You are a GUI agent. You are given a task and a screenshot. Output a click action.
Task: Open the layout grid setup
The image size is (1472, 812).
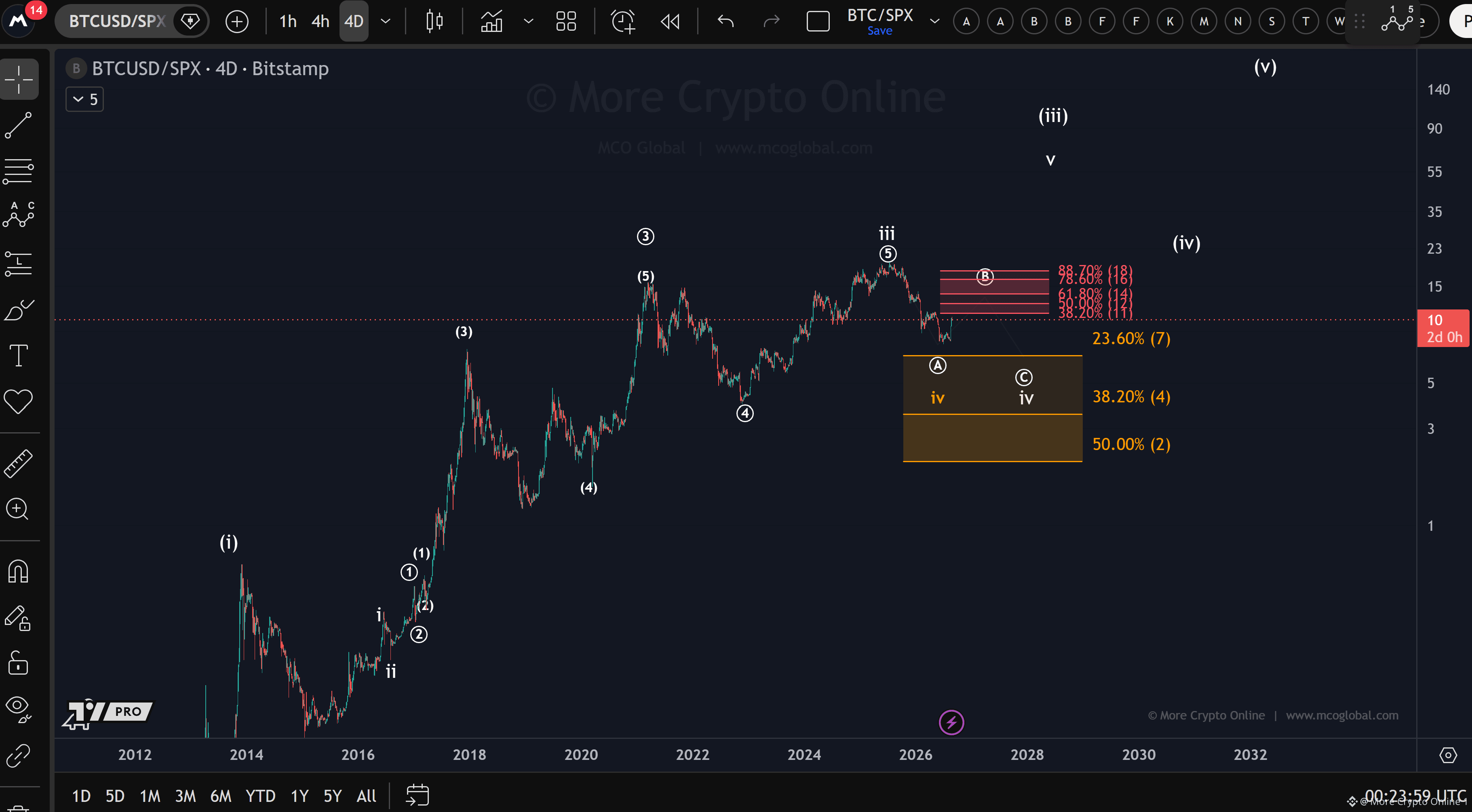coord(566,22)
